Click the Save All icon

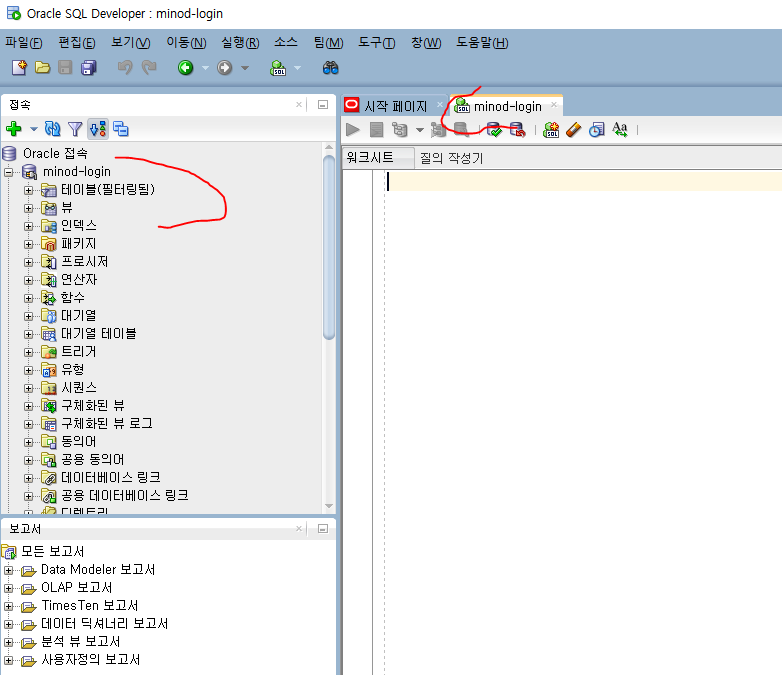(x=89, y=67)
